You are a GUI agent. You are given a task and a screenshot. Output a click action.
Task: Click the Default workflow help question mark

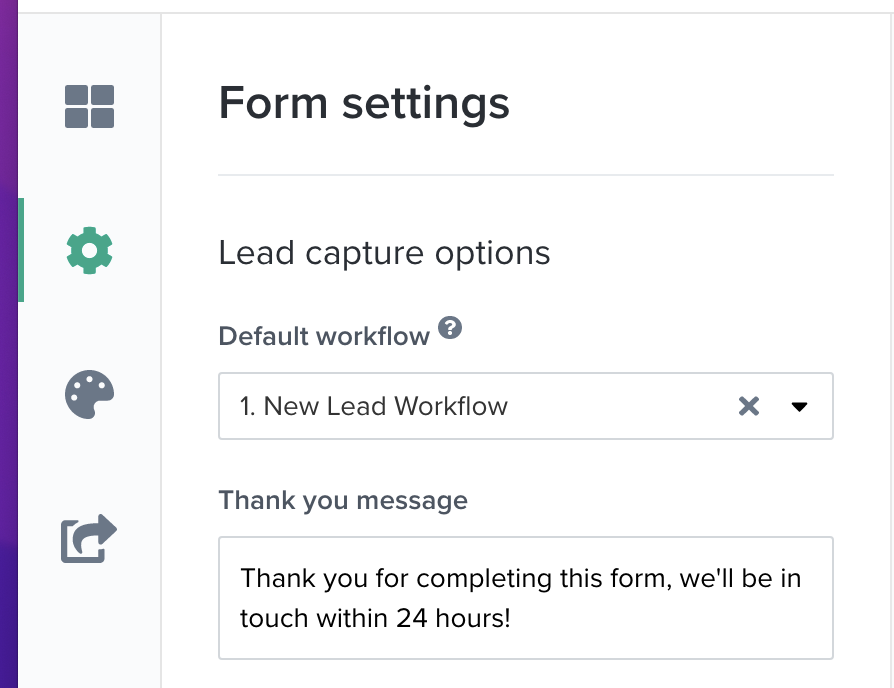click(451, 328)
